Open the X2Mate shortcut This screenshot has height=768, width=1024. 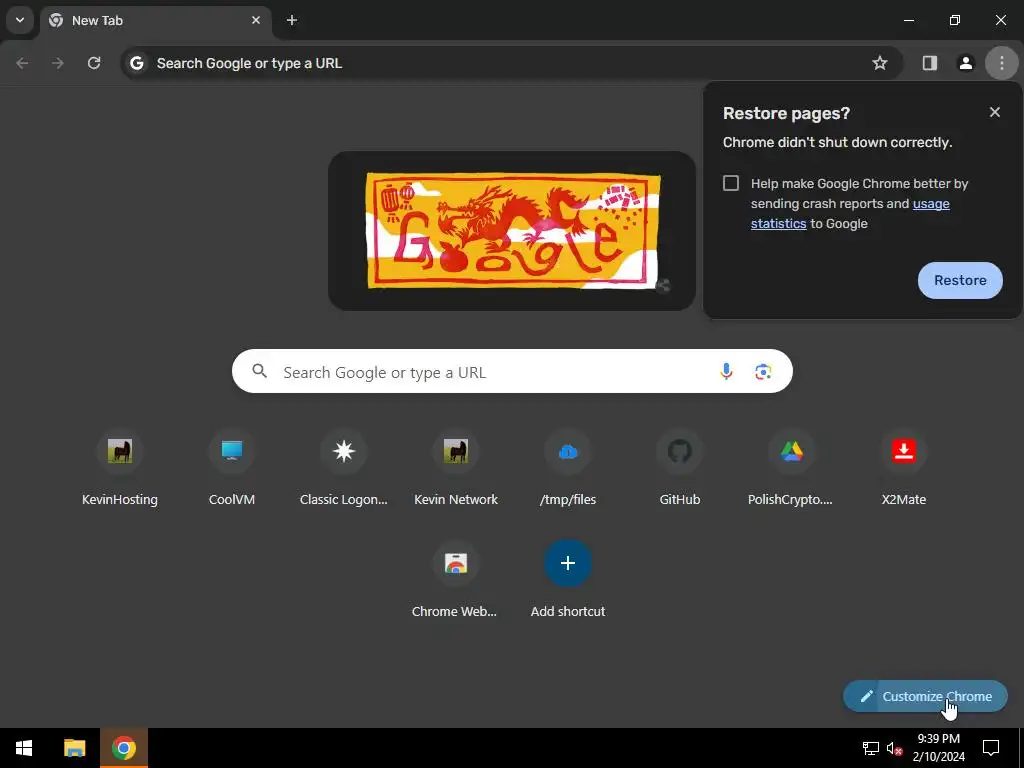tap(904, 469)
